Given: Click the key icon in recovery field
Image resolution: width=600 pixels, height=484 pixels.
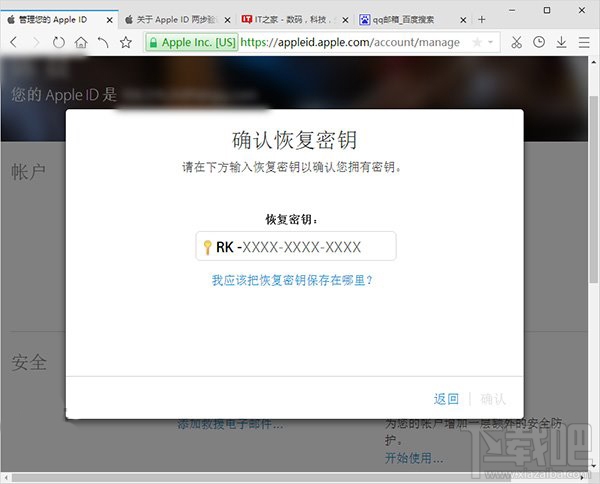Looking at the screenshot, I should (207, 247).
